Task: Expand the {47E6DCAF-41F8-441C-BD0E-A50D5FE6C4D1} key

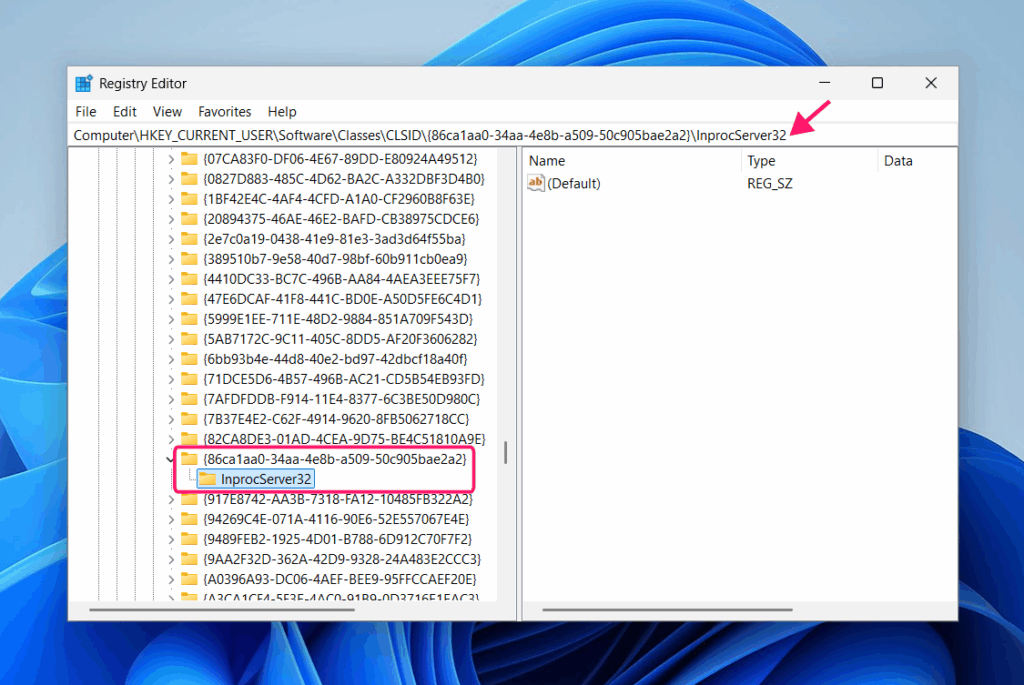Action: 170,299
